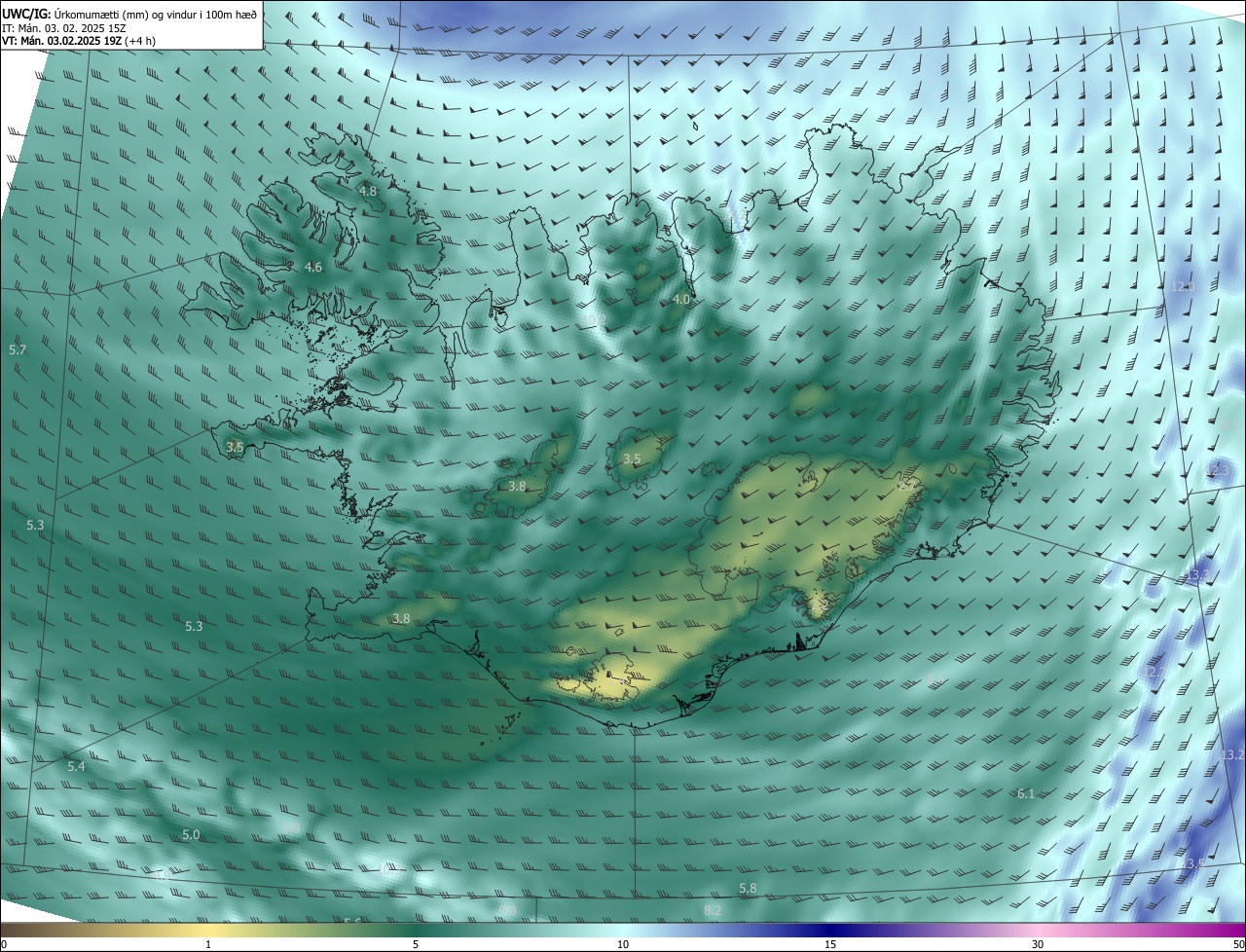The image size is (1246, 952).
Task: Click the color scale at tick 15
Action: pyautogui.click(x=830, y=930)
